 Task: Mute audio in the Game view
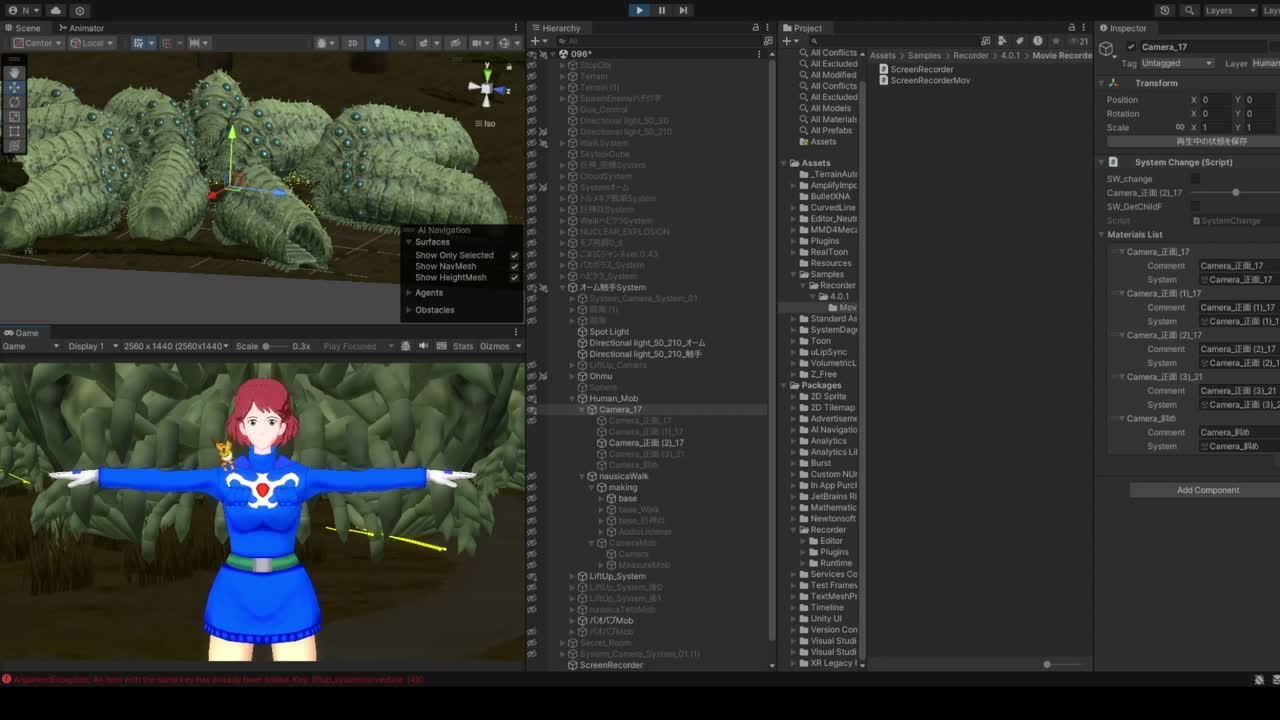click(x=424, y=346)
